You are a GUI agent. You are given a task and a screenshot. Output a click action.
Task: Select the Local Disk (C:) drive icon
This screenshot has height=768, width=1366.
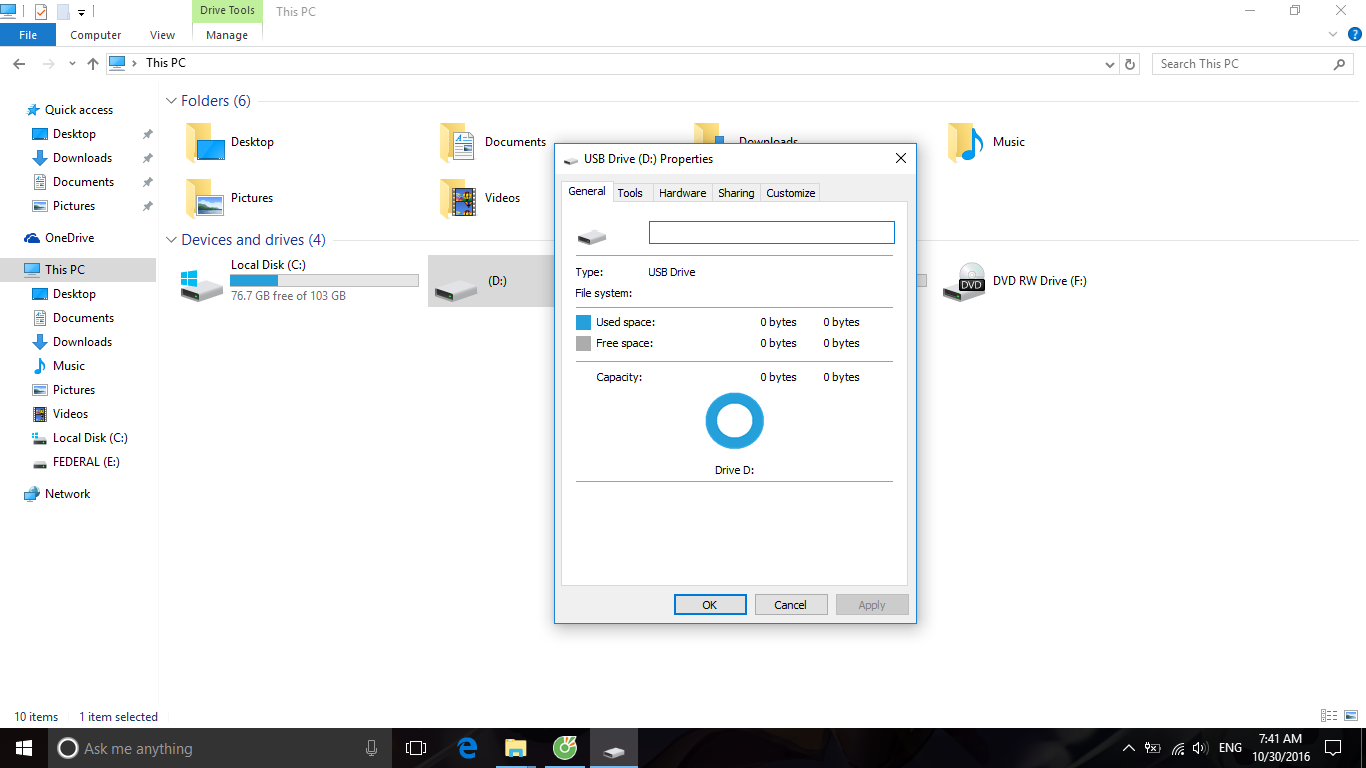(201, 285)
